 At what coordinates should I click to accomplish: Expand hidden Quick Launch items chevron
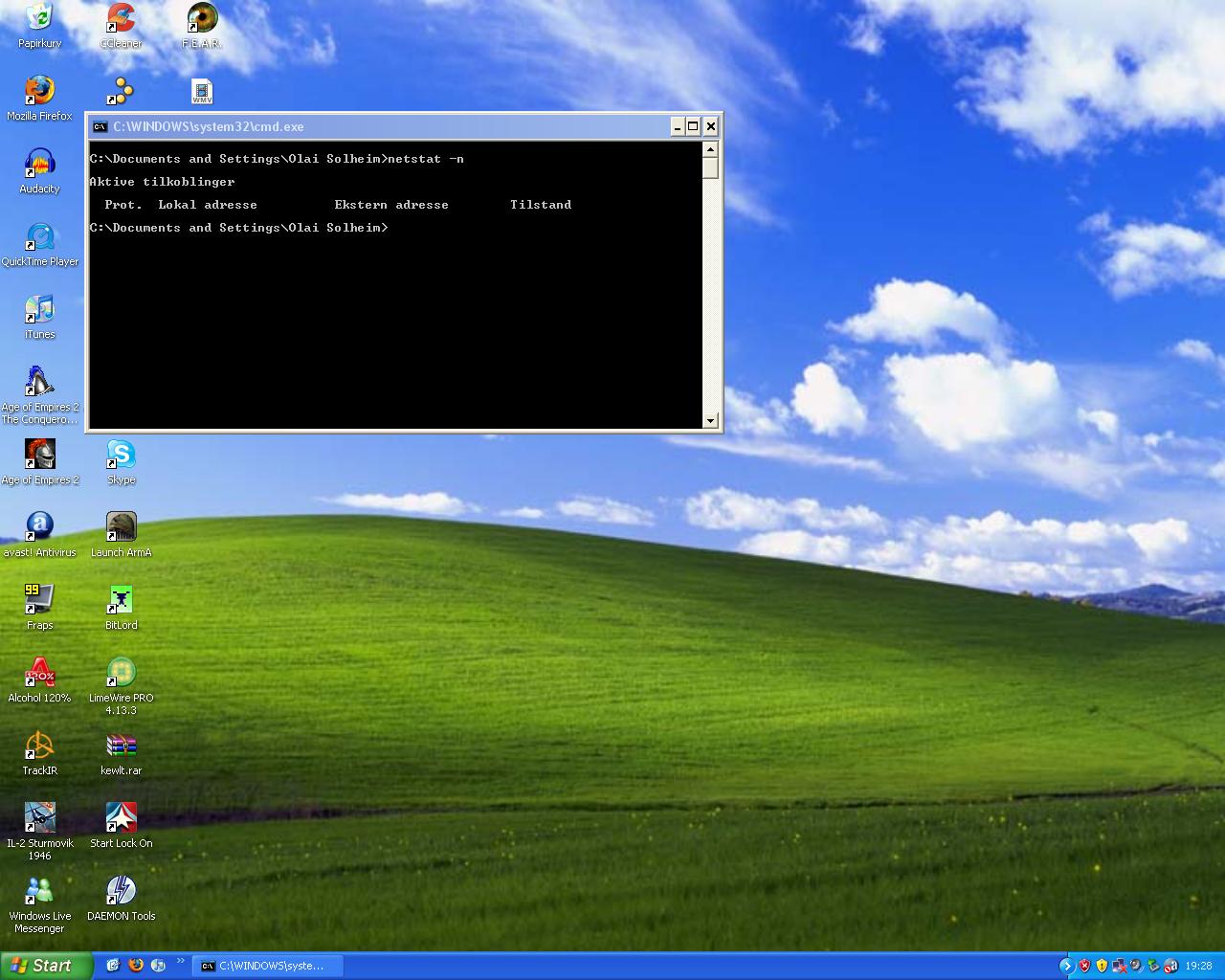pos(180,961)
